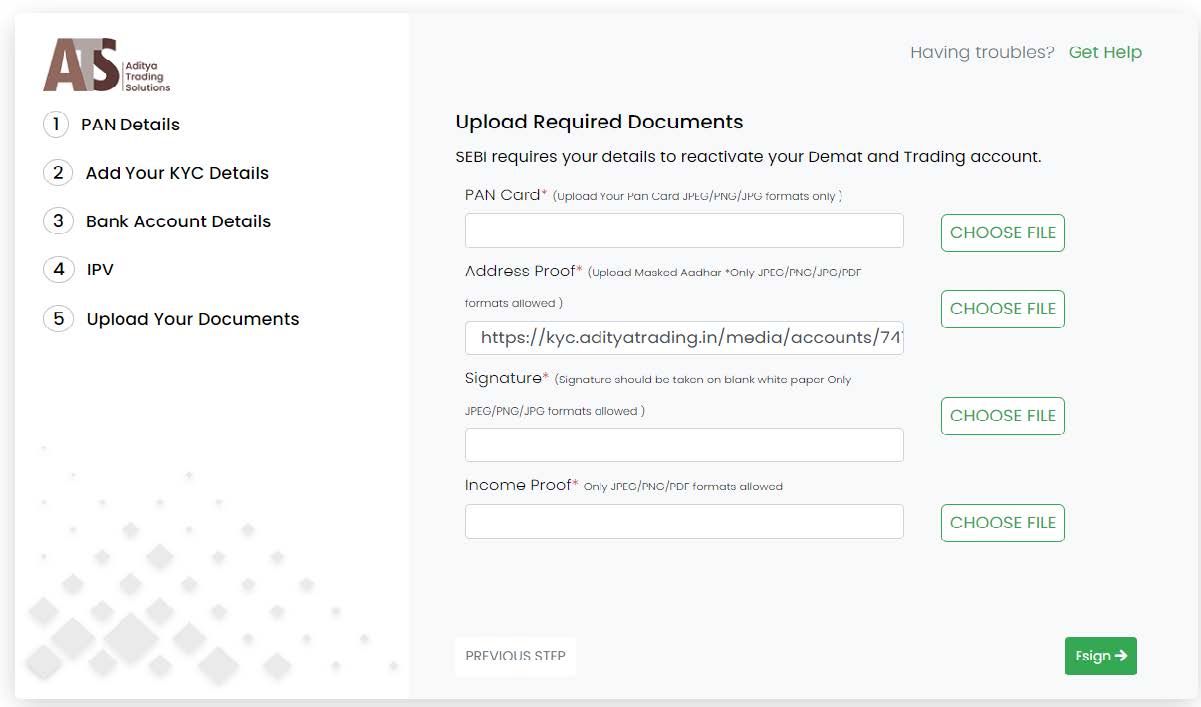The width and height of the screenshot is (1201, 707).
Task: Open Upload Your Documents step
Action: tap(193, 319)
